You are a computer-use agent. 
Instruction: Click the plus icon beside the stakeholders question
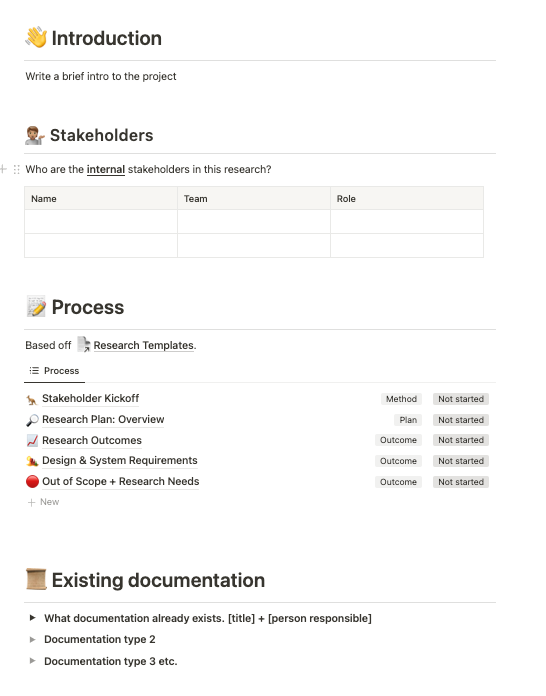4,169
